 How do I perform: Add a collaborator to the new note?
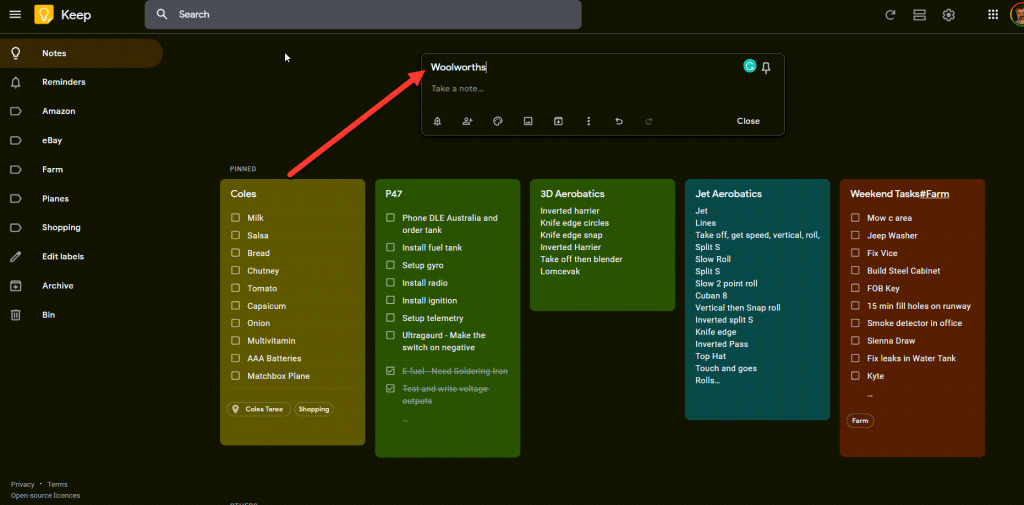point(468,121)
